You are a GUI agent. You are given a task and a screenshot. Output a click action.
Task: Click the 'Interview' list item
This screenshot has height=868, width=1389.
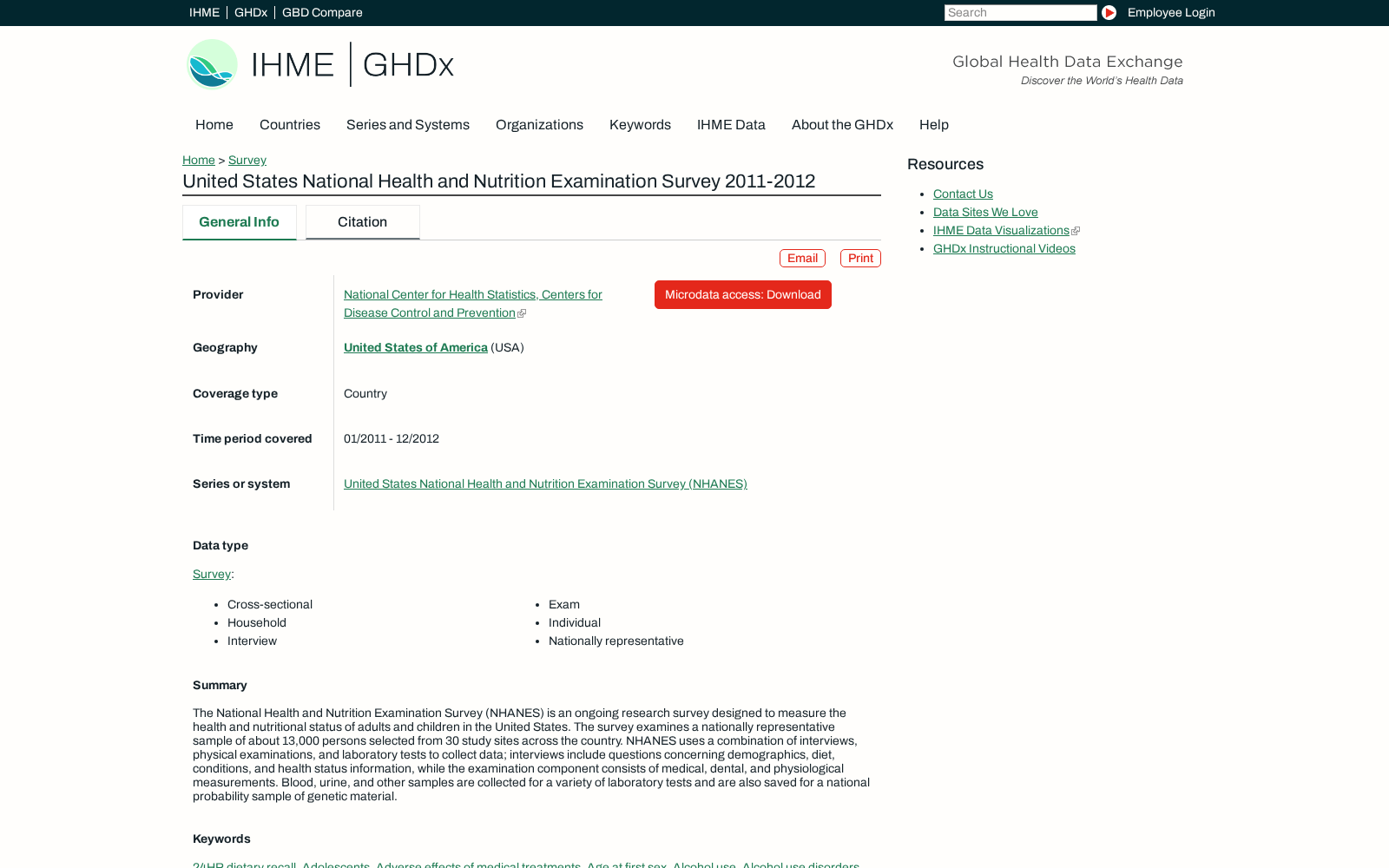click(x=252, y=641)
